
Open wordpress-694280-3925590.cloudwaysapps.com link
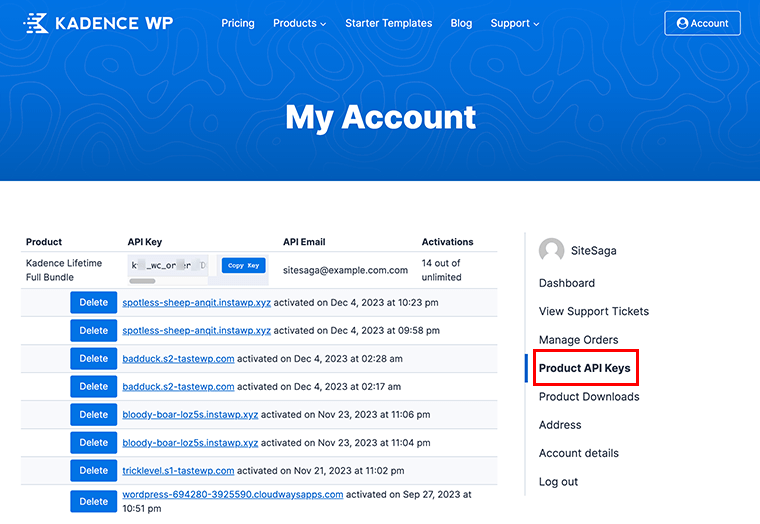pos(233,494)
